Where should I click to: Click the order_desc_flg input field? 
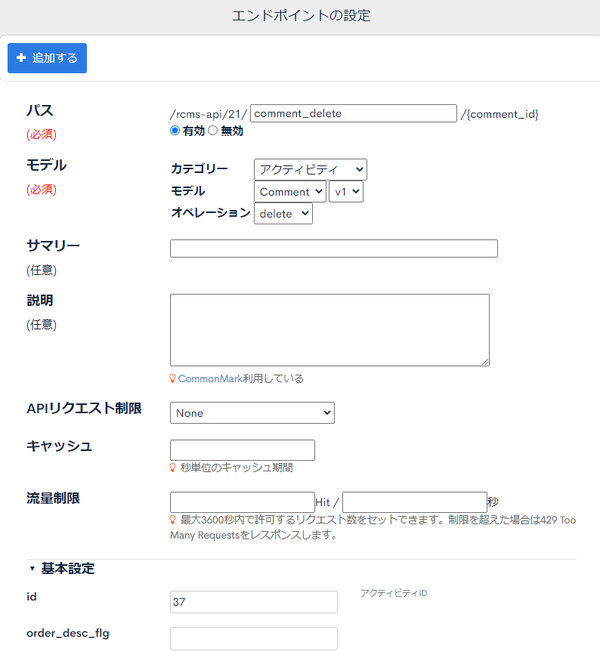click(254, 638)
